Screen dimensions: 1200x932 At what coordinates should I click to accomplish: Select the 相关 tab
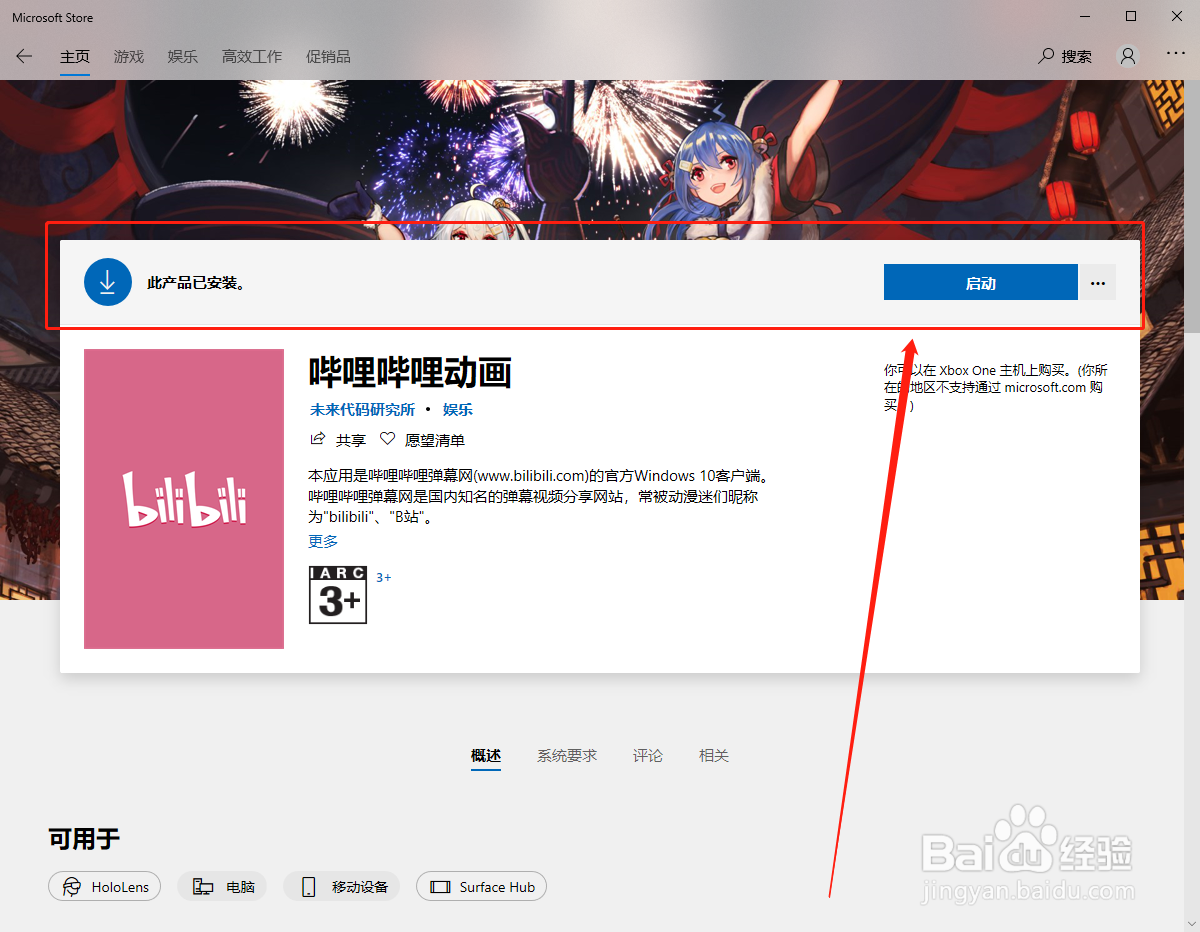coord(714,756)
